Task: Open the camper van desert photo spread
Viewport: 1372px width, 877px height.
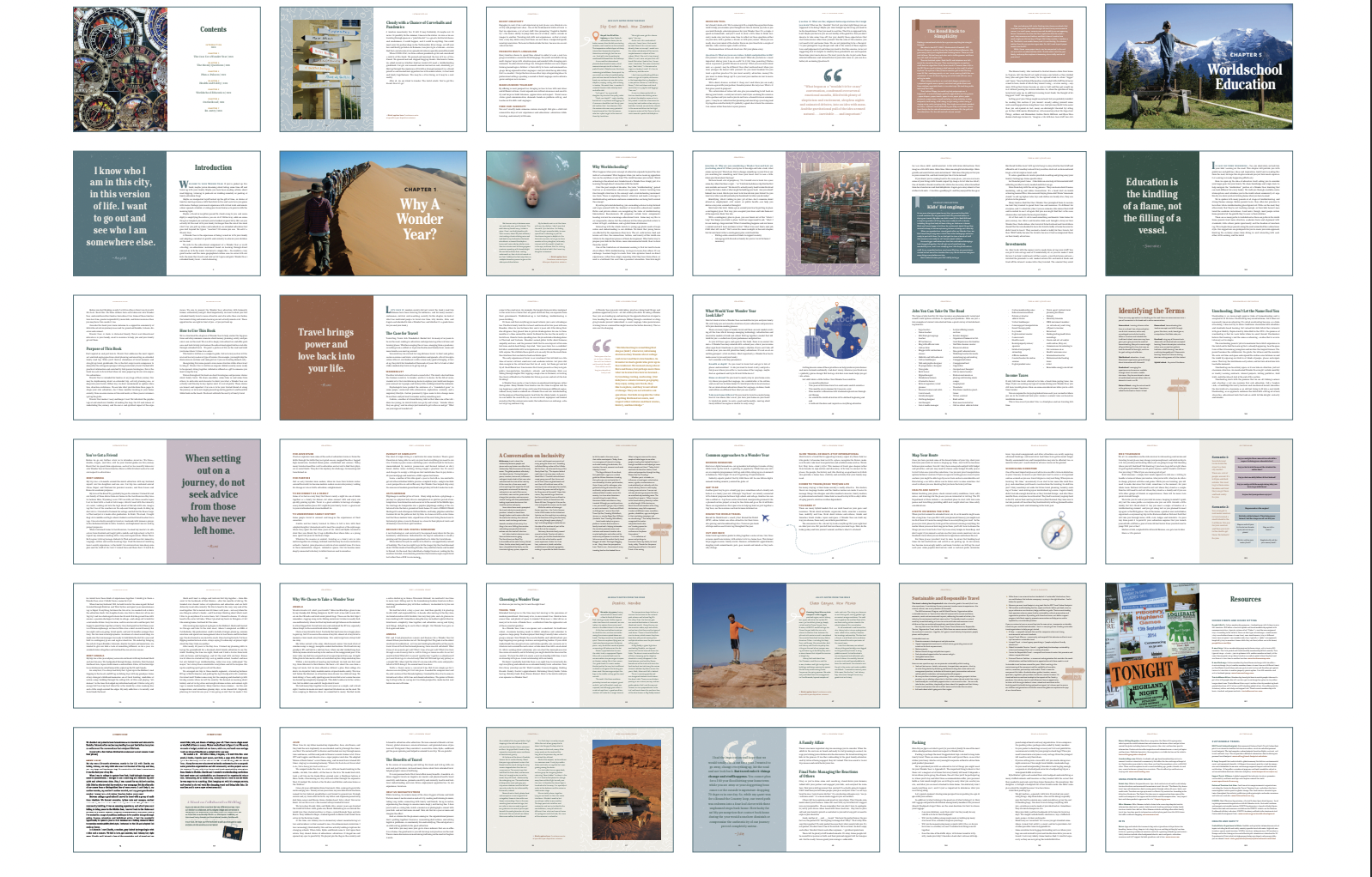Action: tap(580, 790)
